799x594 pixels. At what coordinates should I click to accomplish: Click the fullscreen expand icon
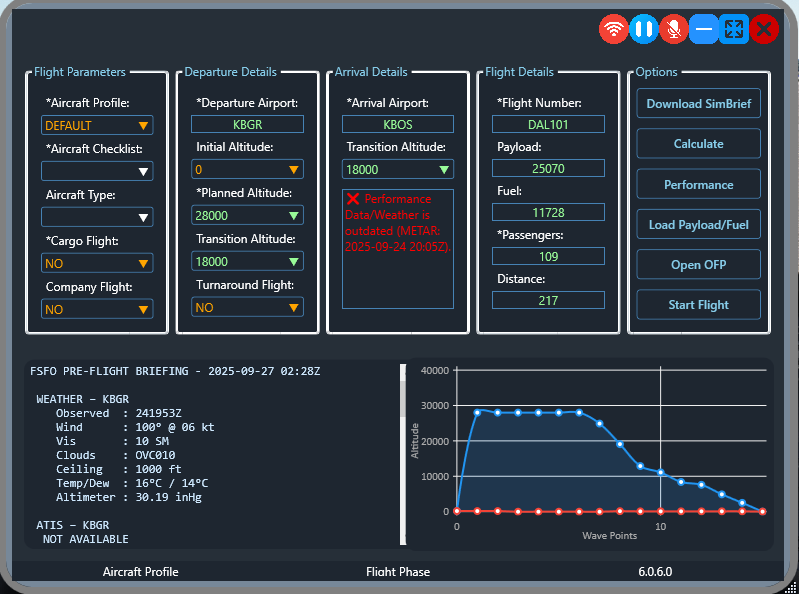click(x=734, y=29)
